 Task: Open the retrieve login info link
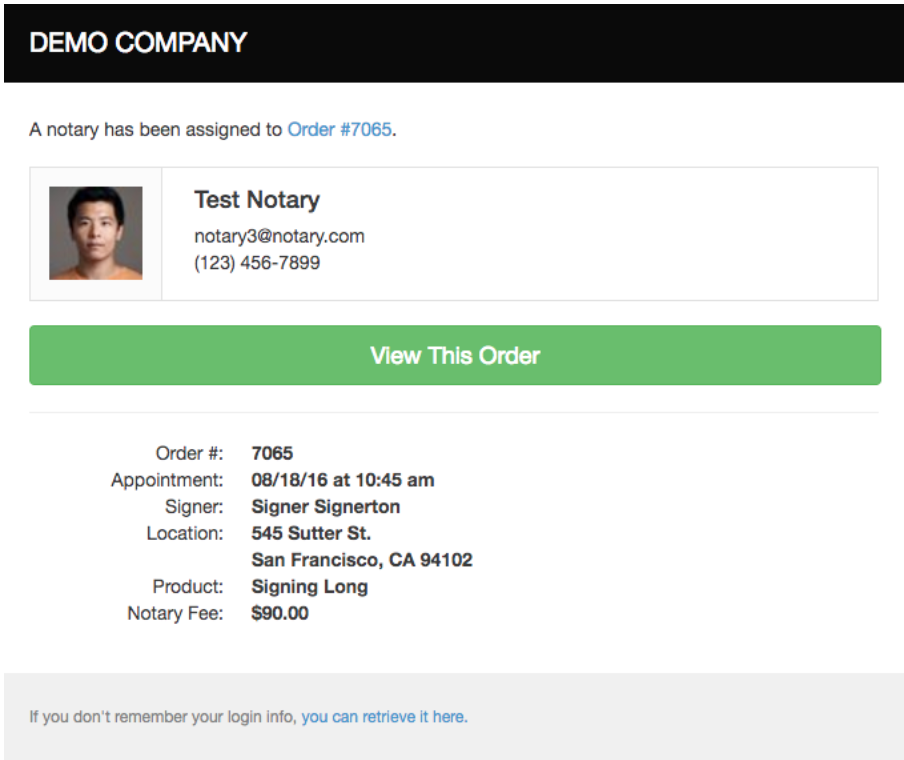coord(384,717)
